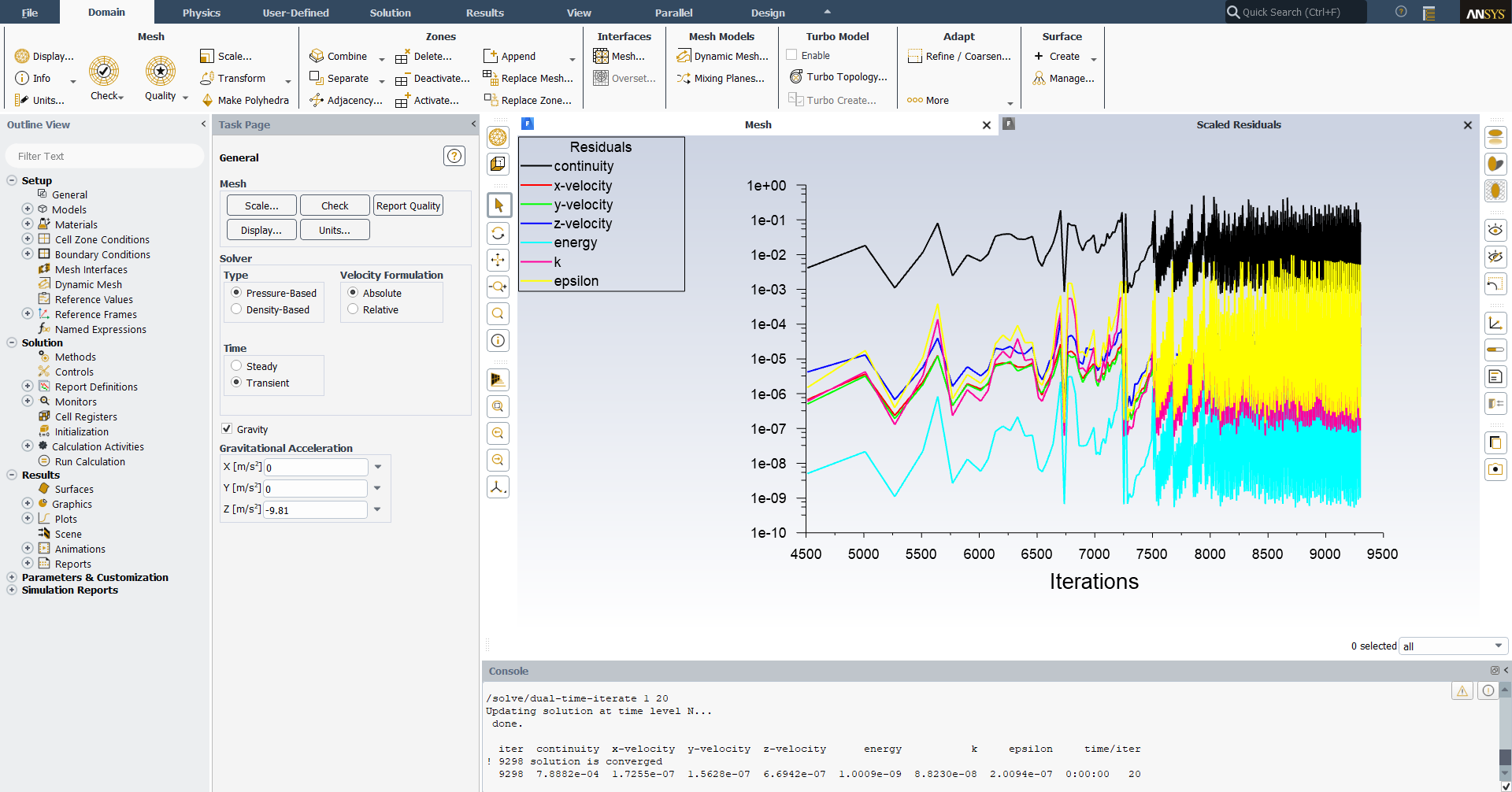Expand the Parameters & Customization node
Viewport: 1512px width, 792px height.
pyautogui.click(x=12, y=577)
